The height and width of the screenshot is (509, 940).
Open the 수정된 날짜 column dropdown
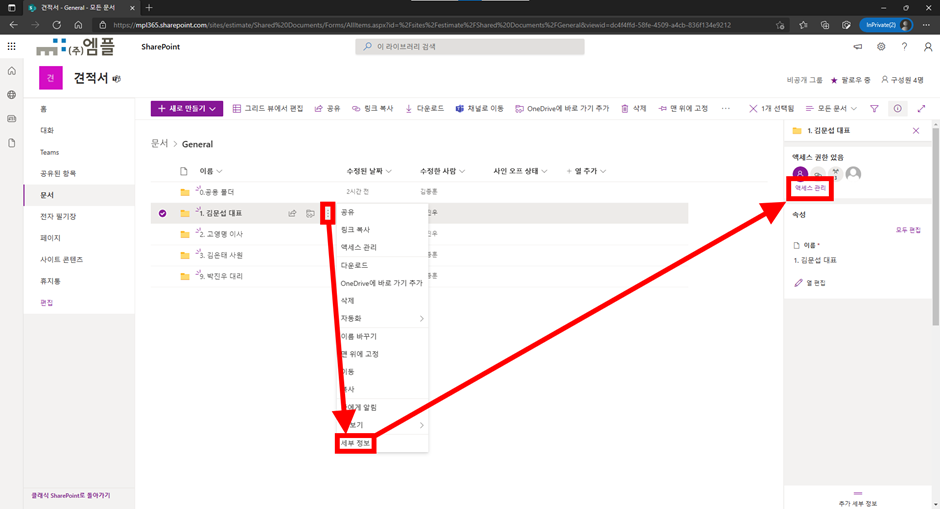click(x=369, y=171)
